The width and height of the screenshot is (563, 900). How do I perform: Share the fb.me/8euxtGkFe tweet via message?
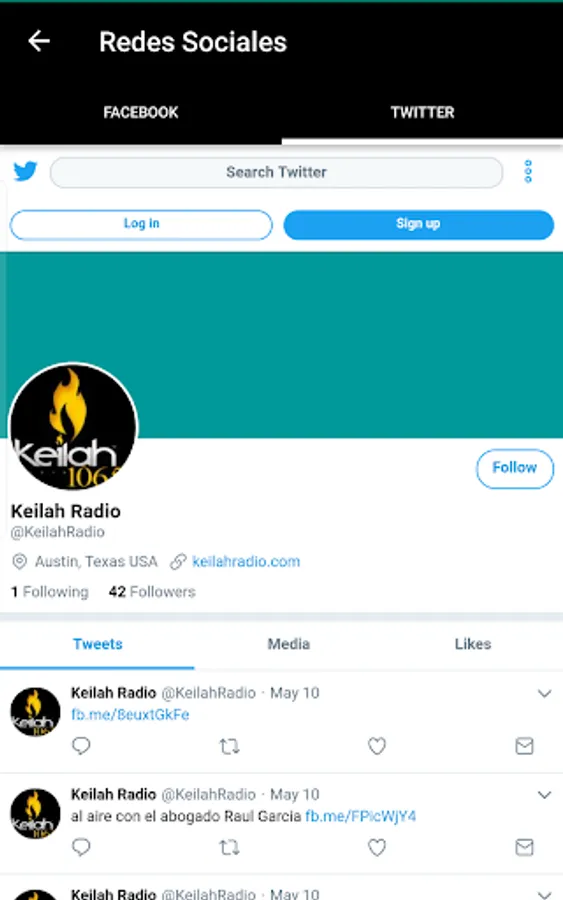[525, 746]
